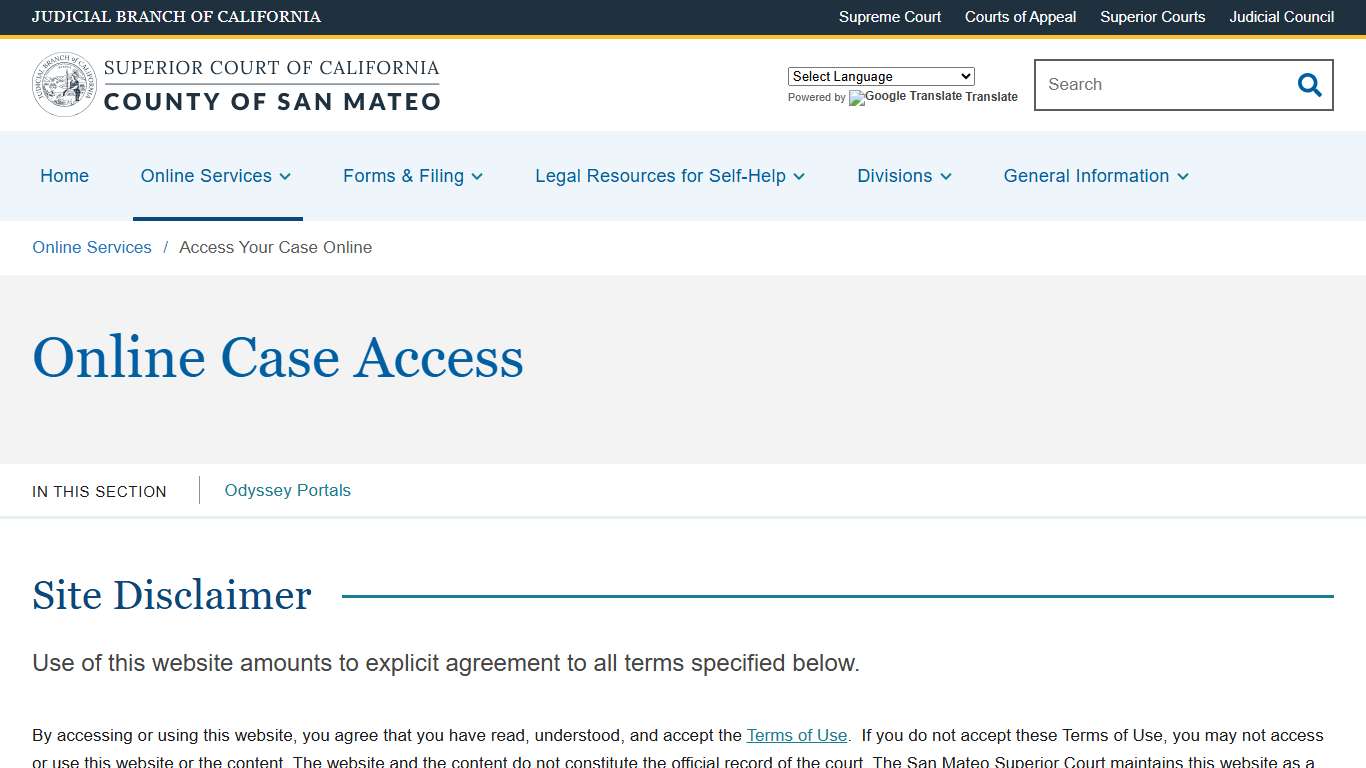The width and height of the screenshot is (1366, 768).
Task: Click the magnifying glass search icon
Action: pyautogui.click(x=1309, y=85)
